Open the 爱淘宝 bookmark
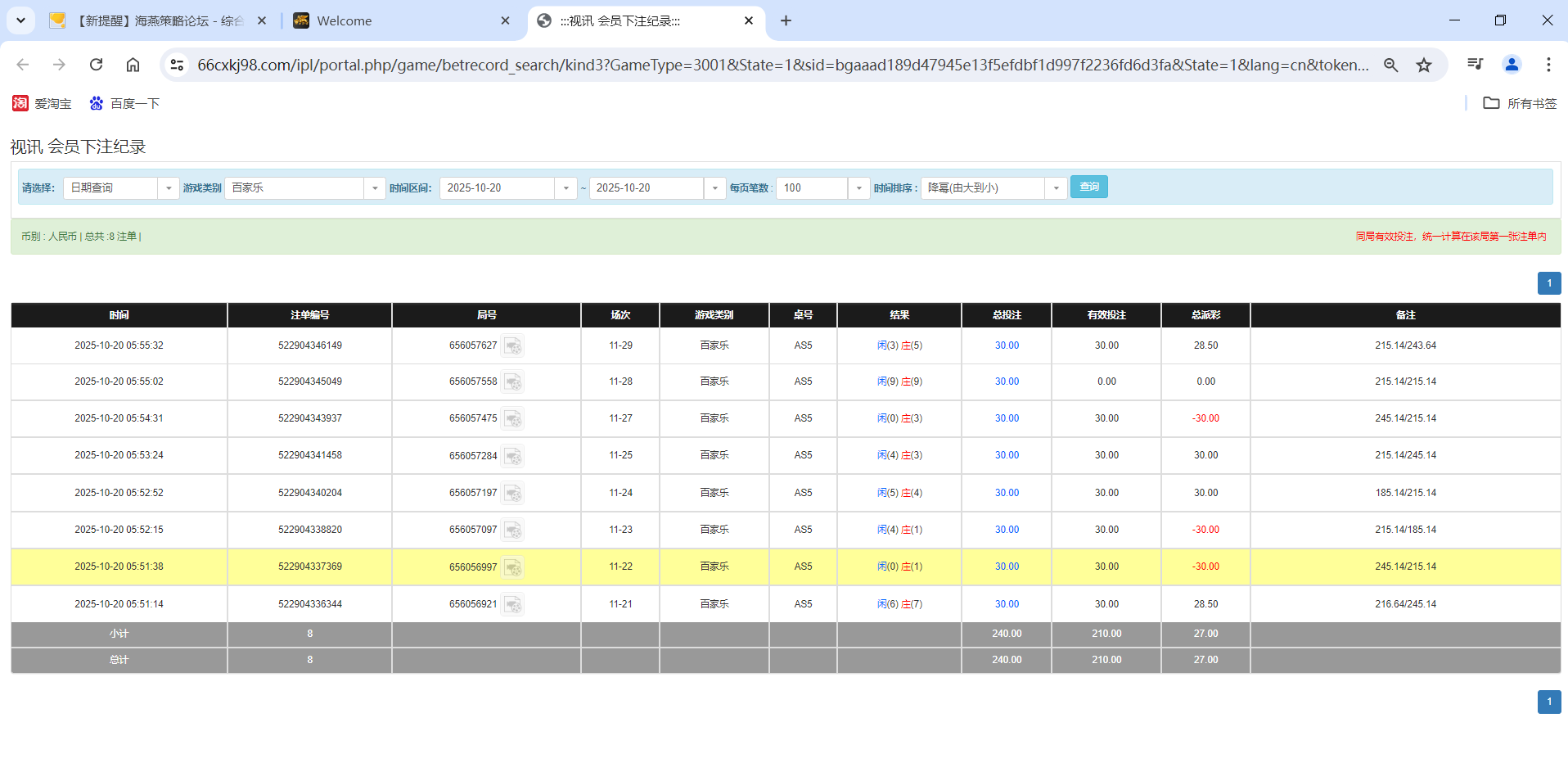The width and height of the screenshot is (1568, 772). [42, 103]
